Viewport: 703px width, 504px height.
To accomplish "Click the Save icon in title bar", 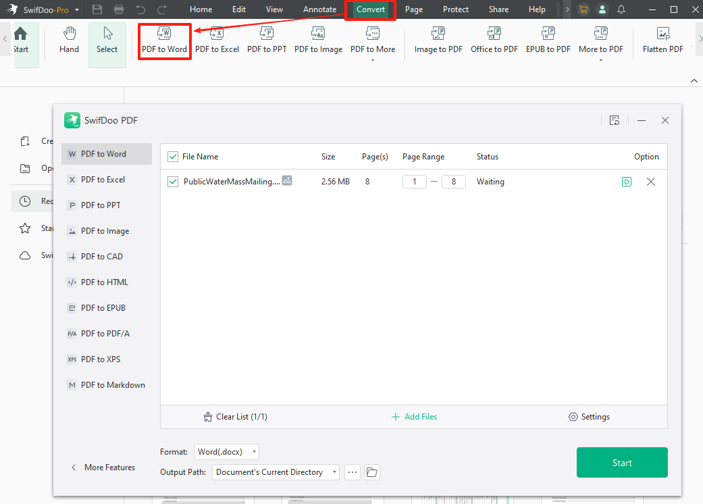I will (x=97, y=9).
